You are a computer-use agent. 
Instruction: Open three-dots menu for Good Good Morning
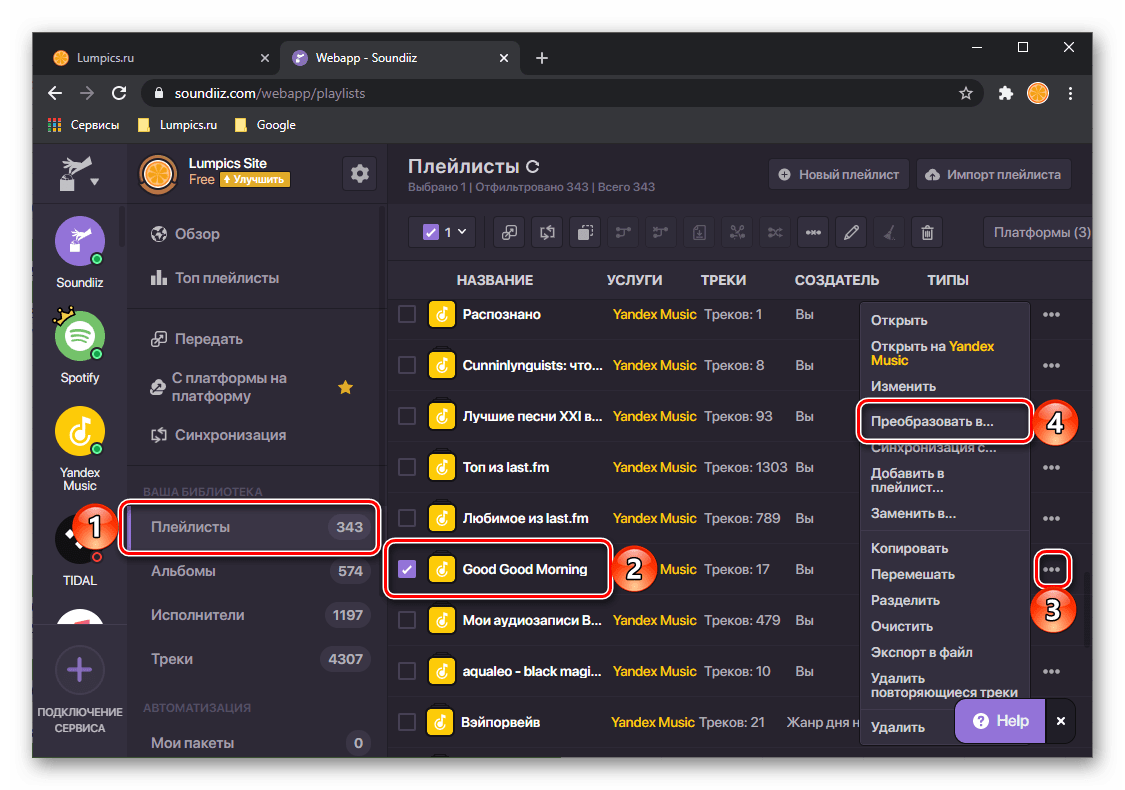click(x=1051, y=569)
